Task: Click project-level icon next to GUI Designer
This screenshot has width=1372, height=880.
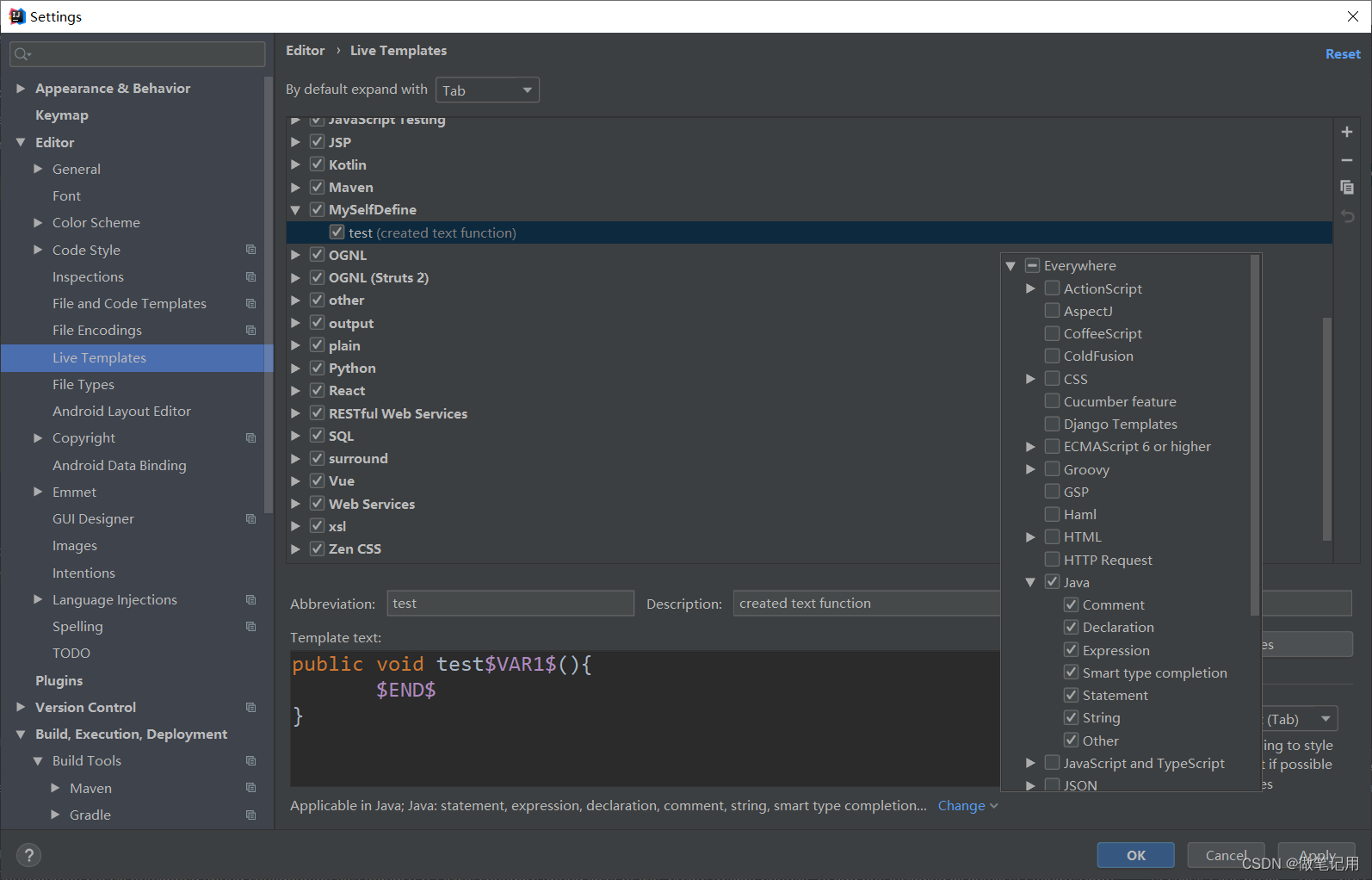Action: (x=250, y=518)
